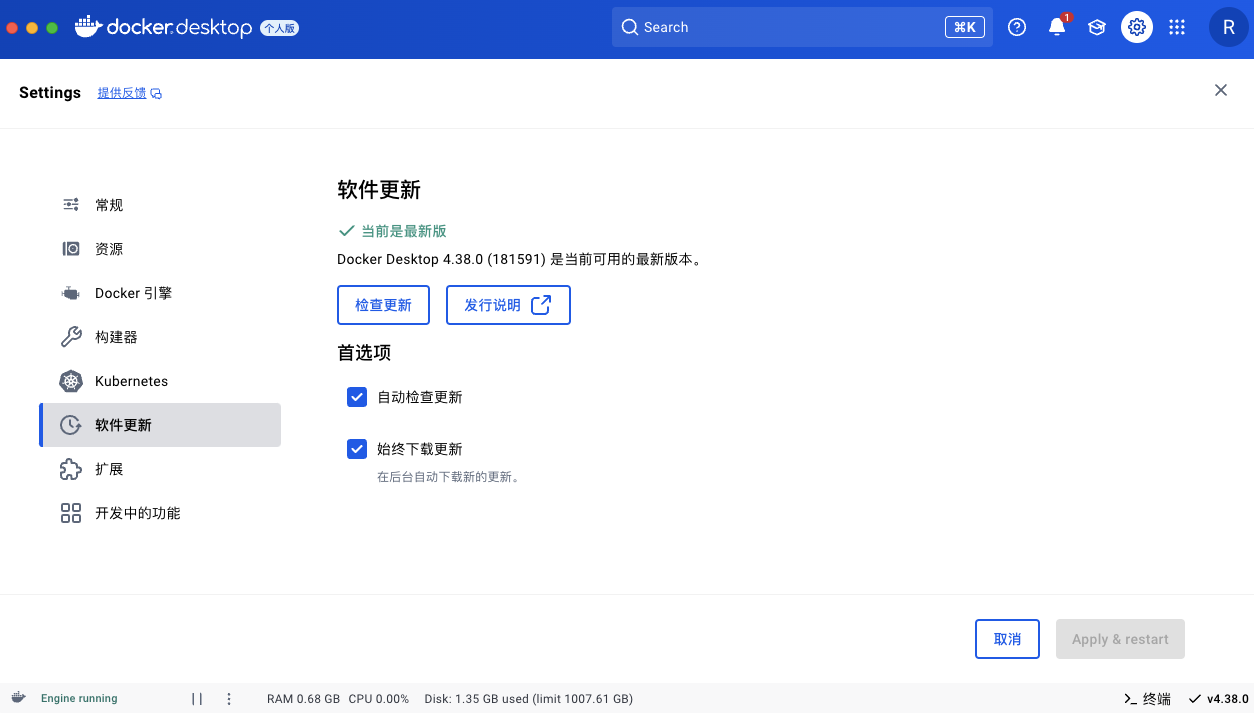Click the Settings gear icon in header
Screen dimensions: 1254x713
1137,27
